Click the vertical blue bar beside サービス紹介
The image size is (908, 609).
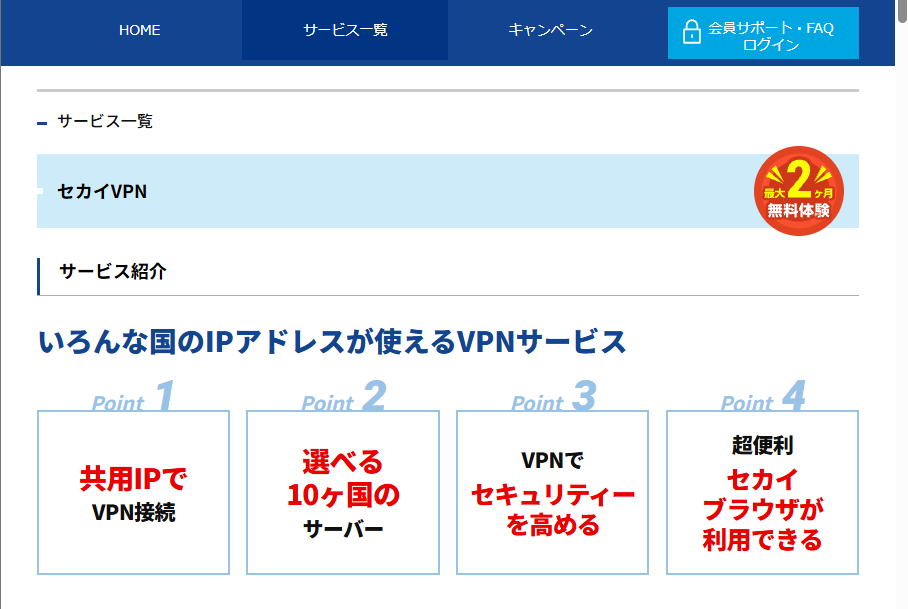[x=38, y=276]
